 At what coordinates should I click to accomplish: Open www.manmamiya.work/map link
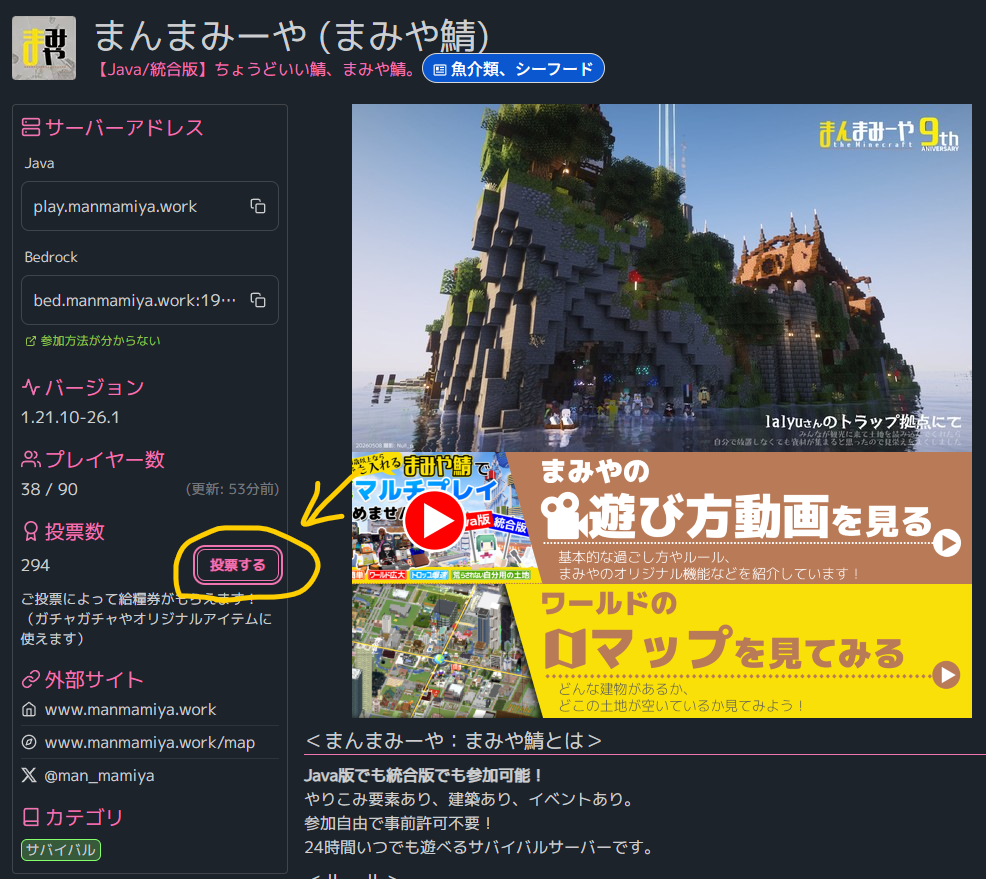tap(150, 743)
